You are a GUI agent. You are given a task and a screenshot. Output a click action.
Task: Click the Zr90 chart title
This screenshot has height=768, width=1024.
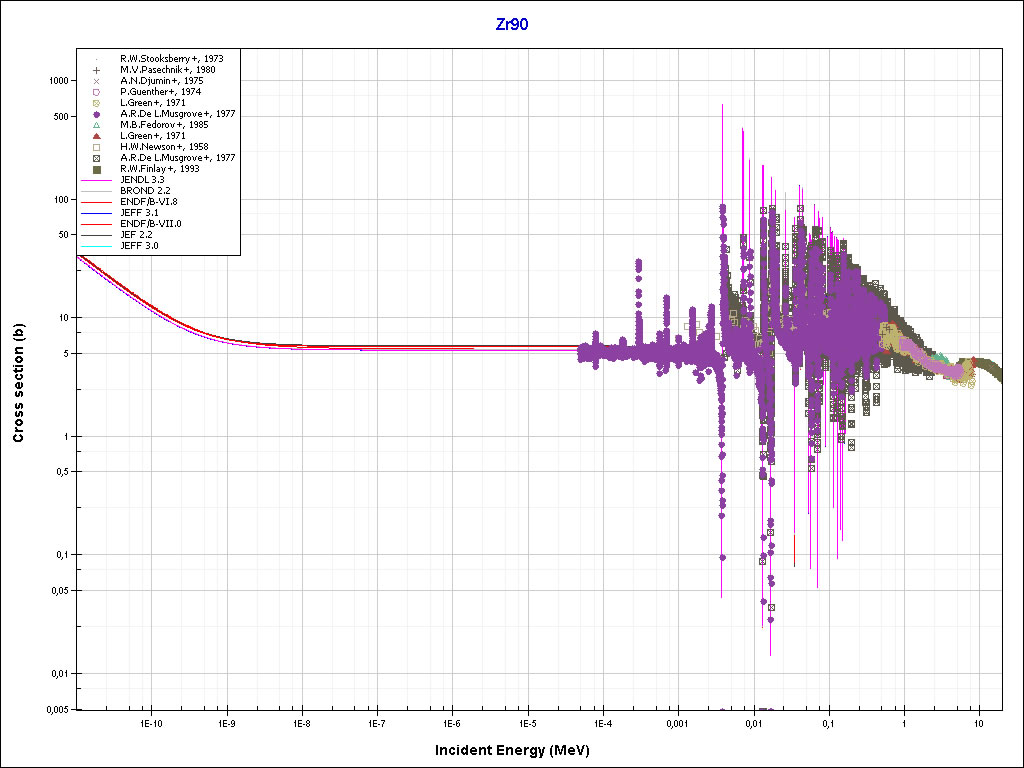pos(512,24)
